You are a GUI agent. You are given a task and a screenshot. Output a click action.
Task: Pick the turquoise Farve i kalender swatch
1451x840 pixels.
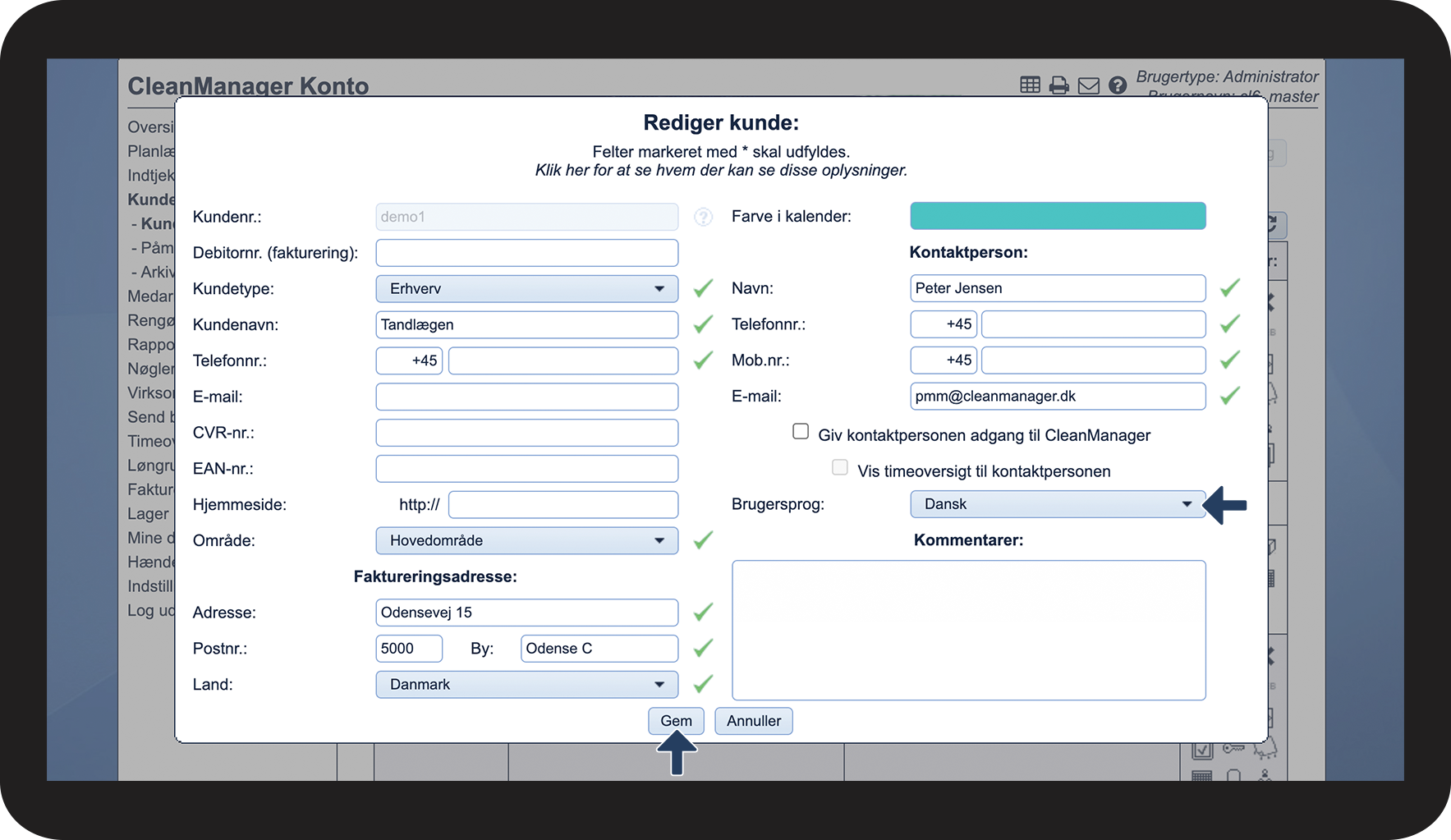pyautogui.click(x=1057, y=217)
